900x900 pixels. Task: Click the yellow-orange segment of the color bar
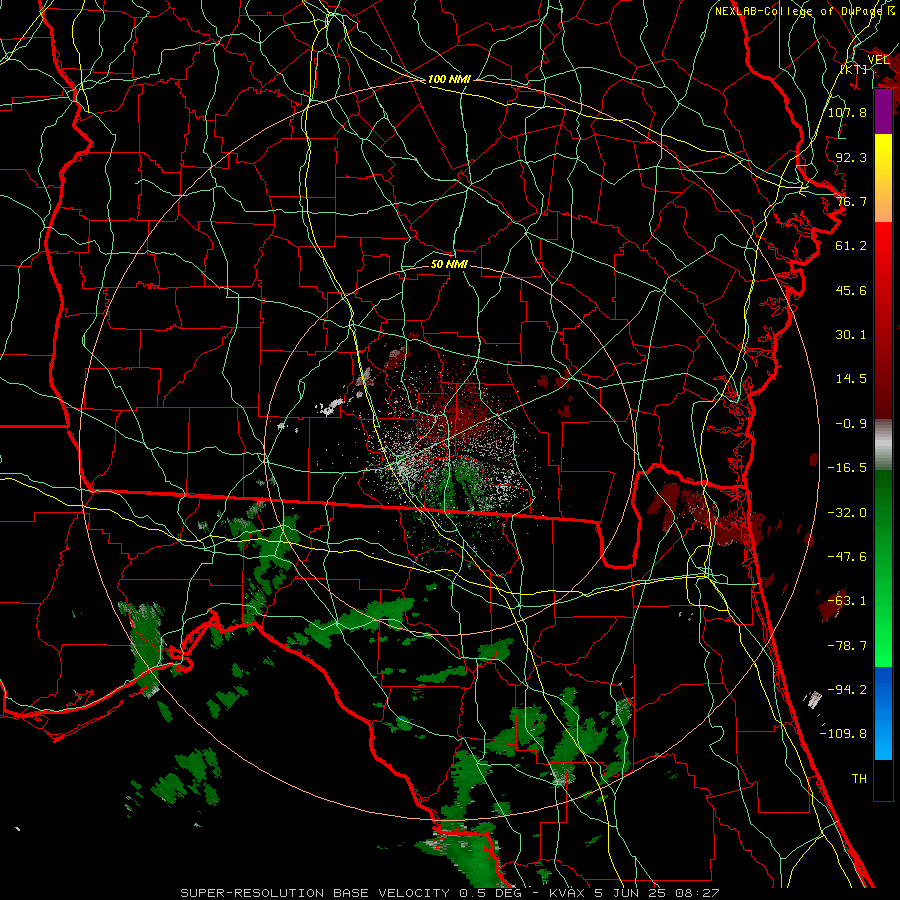883,178
